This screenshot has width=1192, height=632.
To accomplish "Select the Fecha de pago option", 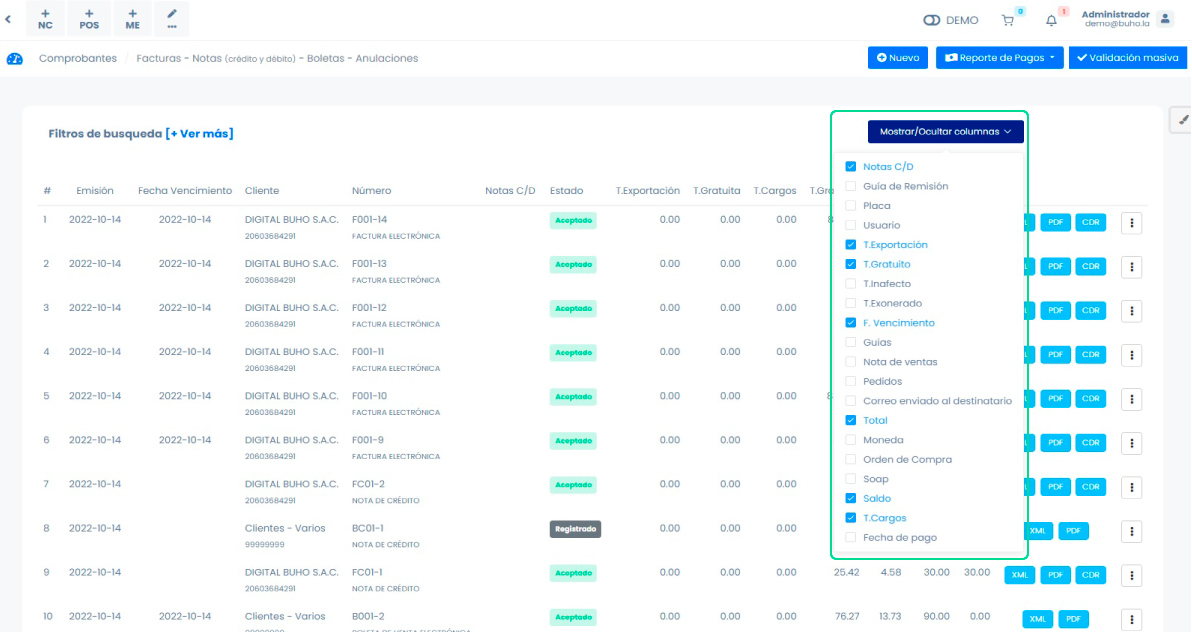I will point(851,538).
